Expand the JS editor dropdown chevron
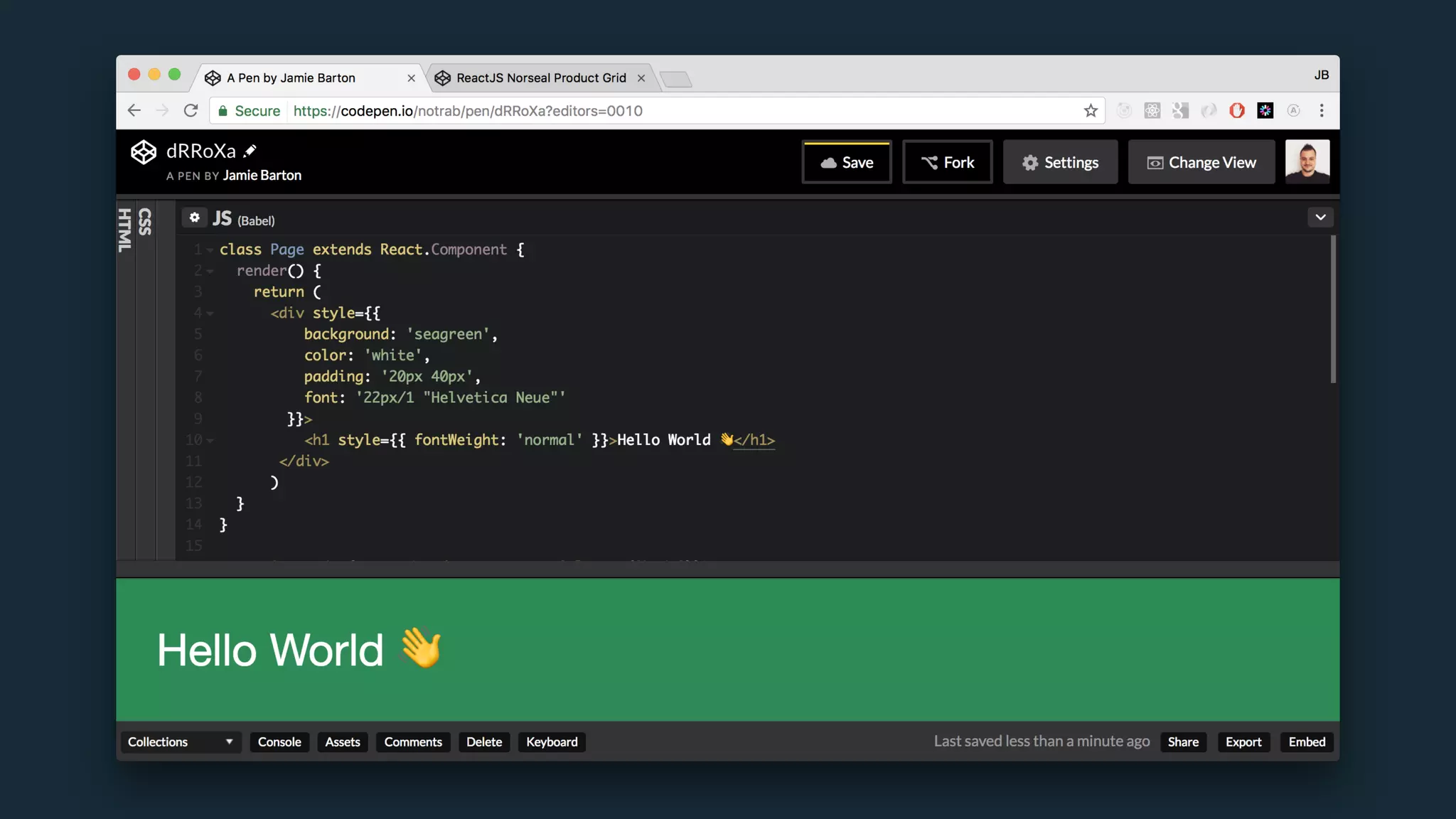1456x819 pixels. click(1320, 218)
